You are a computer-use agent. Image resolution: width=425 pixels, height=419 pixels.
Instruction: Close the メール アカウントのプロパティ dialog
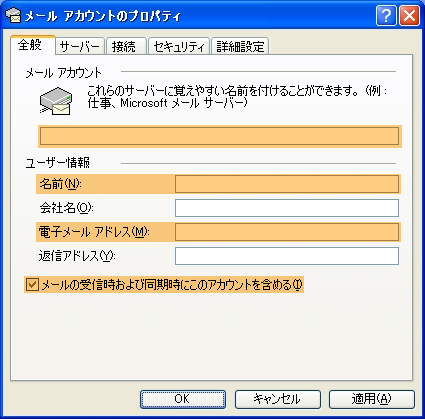point(409,16)
